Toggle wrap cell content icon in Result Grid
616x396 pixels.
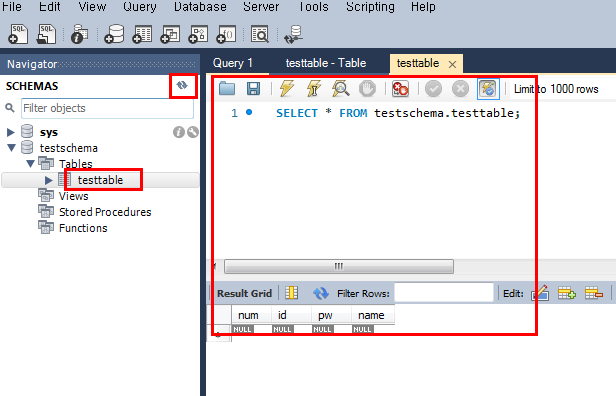[292, 293]
